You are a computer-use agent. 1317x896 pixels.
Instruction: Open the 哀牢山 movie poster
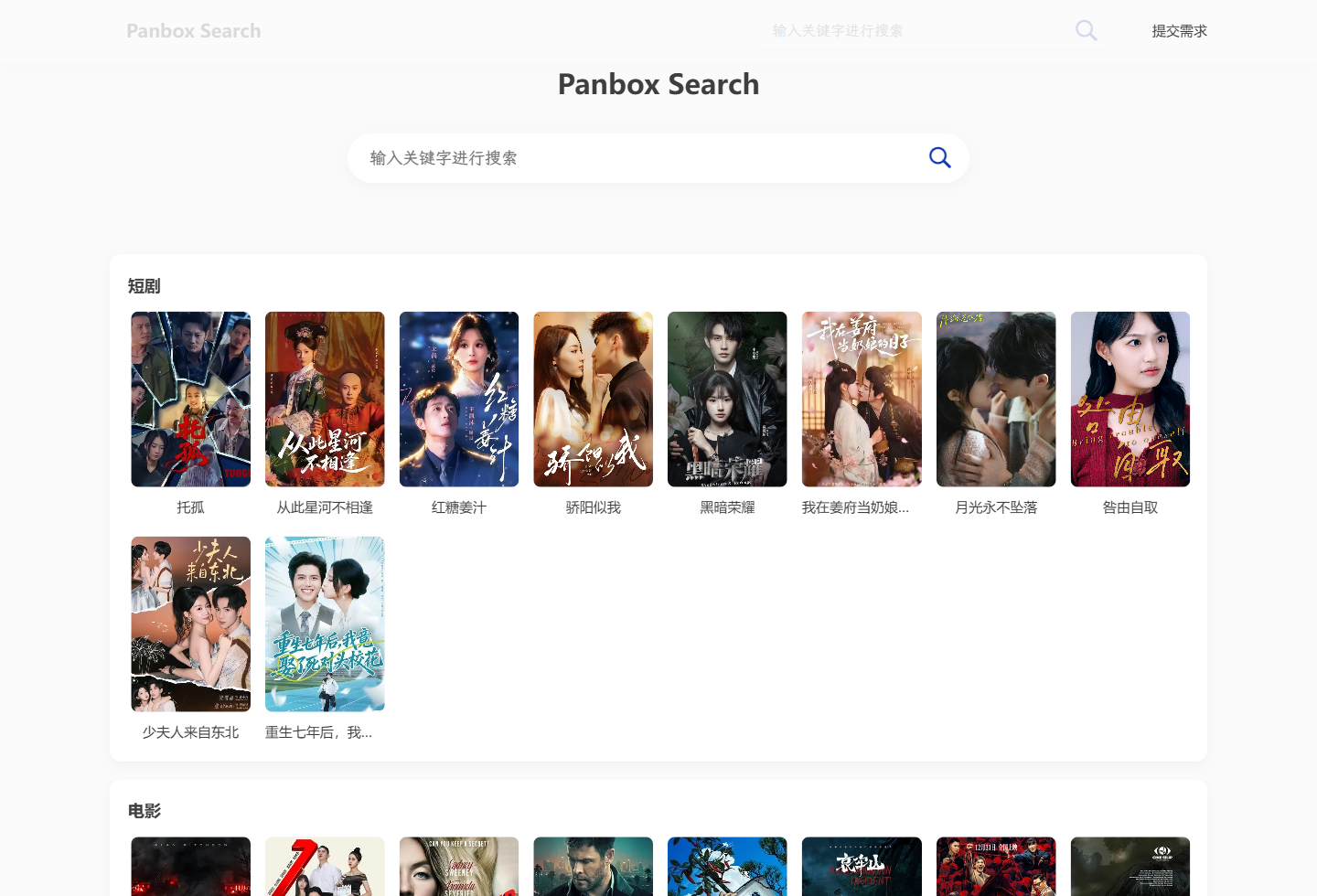862,866
